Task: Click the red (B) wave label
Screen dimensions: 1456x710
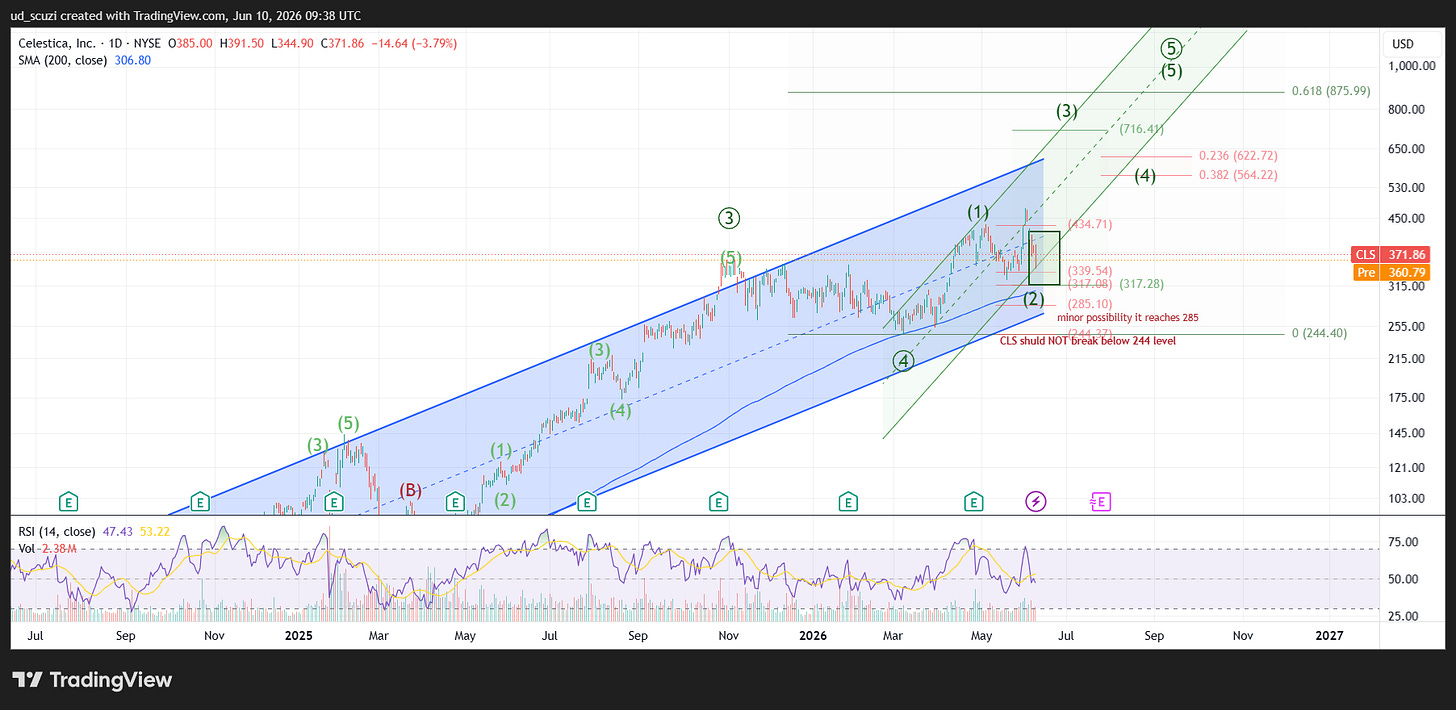Action: (x=411, y=490)
